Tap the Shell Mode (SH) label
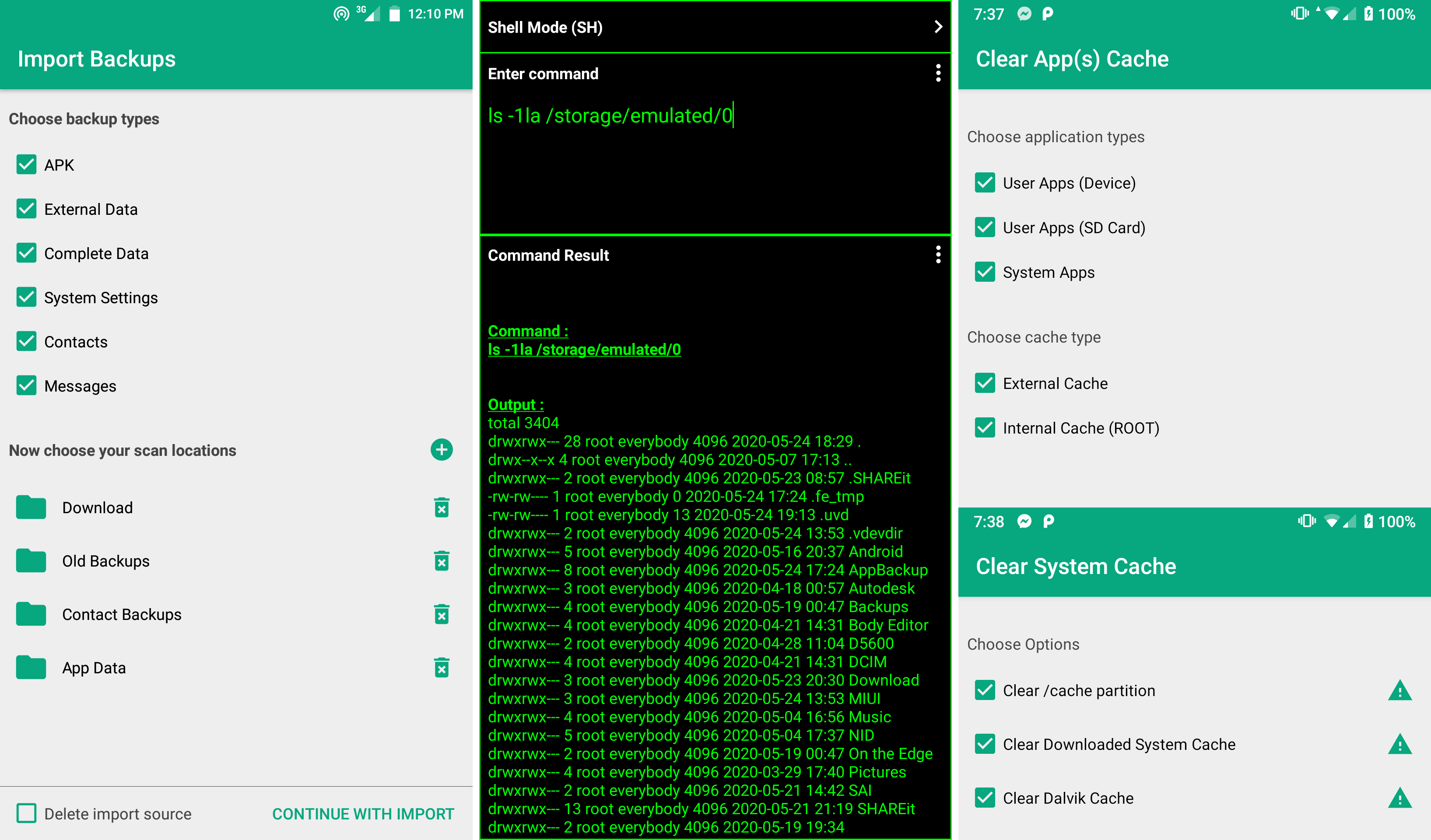Screen dimensions: 1431x840 point(545,27)
